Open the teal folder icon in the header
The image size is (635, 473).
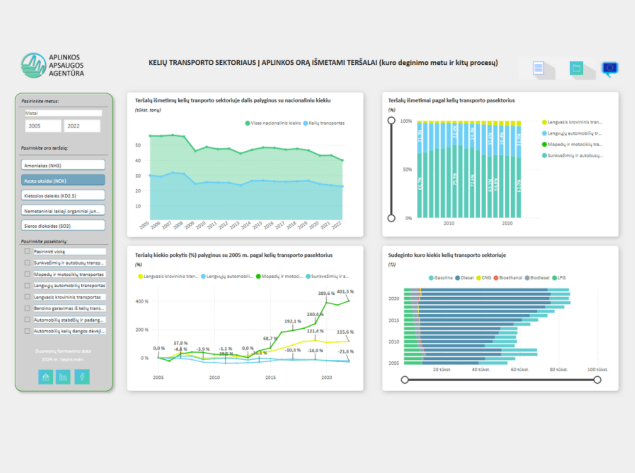[576, 68]
